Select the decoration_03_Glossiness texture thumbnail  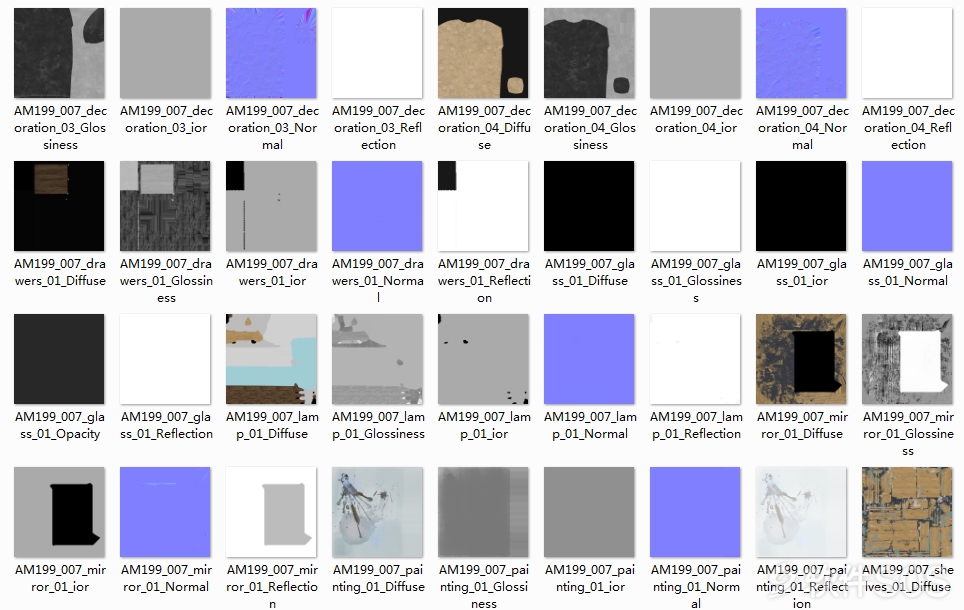pos(59,53)
